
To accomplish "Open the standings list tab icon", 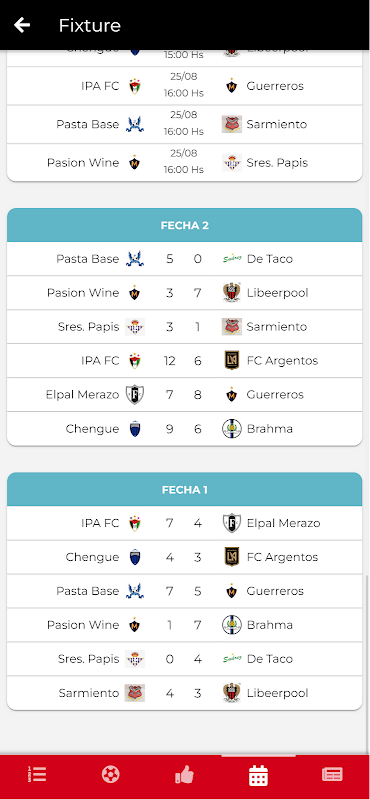I will (37, 774).
